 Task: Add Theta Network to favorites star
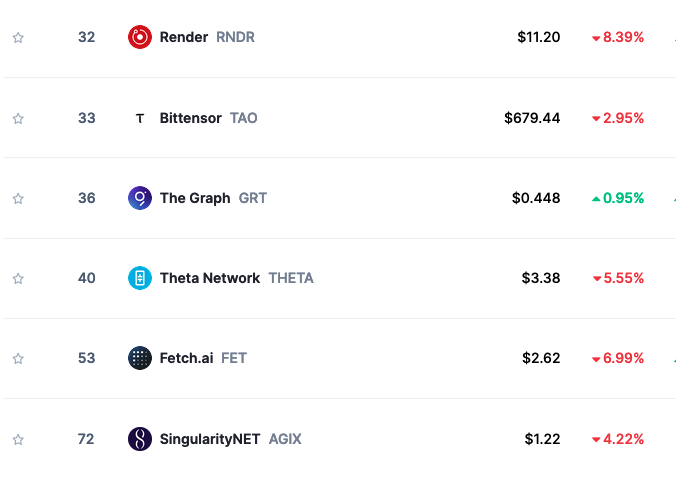(x=18, y=278)
